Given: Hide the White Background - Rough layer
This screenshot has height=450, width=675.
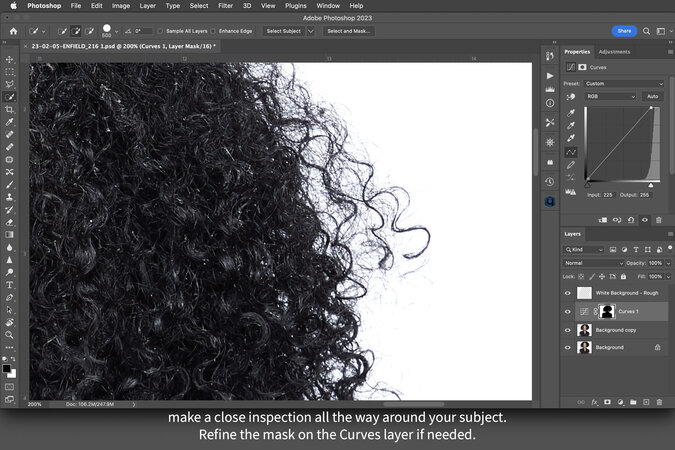Looking at the screenshot, I should [x=568, y=293].
